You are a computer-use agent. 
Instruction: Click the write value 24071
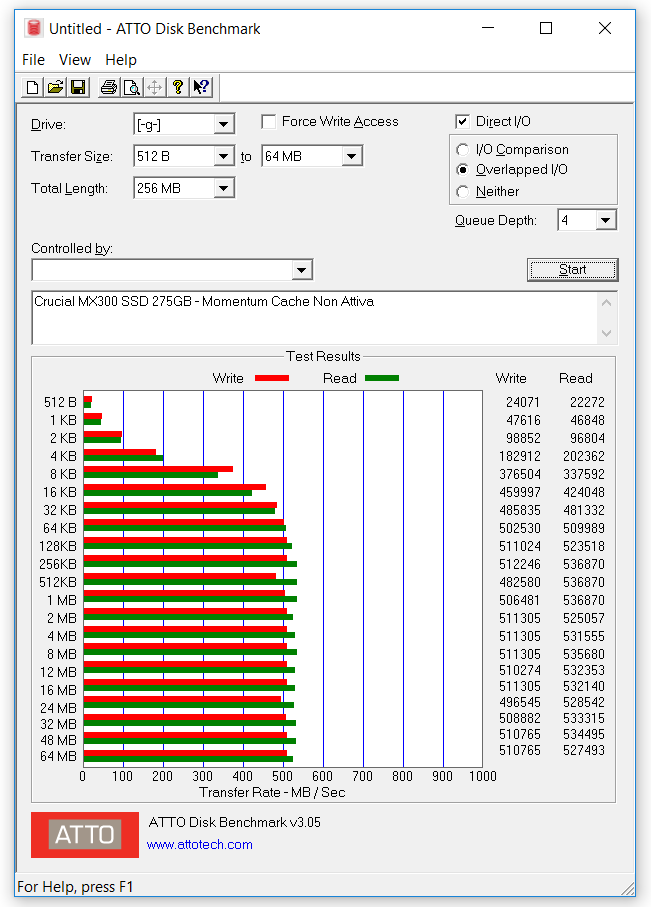click(523, 402)
